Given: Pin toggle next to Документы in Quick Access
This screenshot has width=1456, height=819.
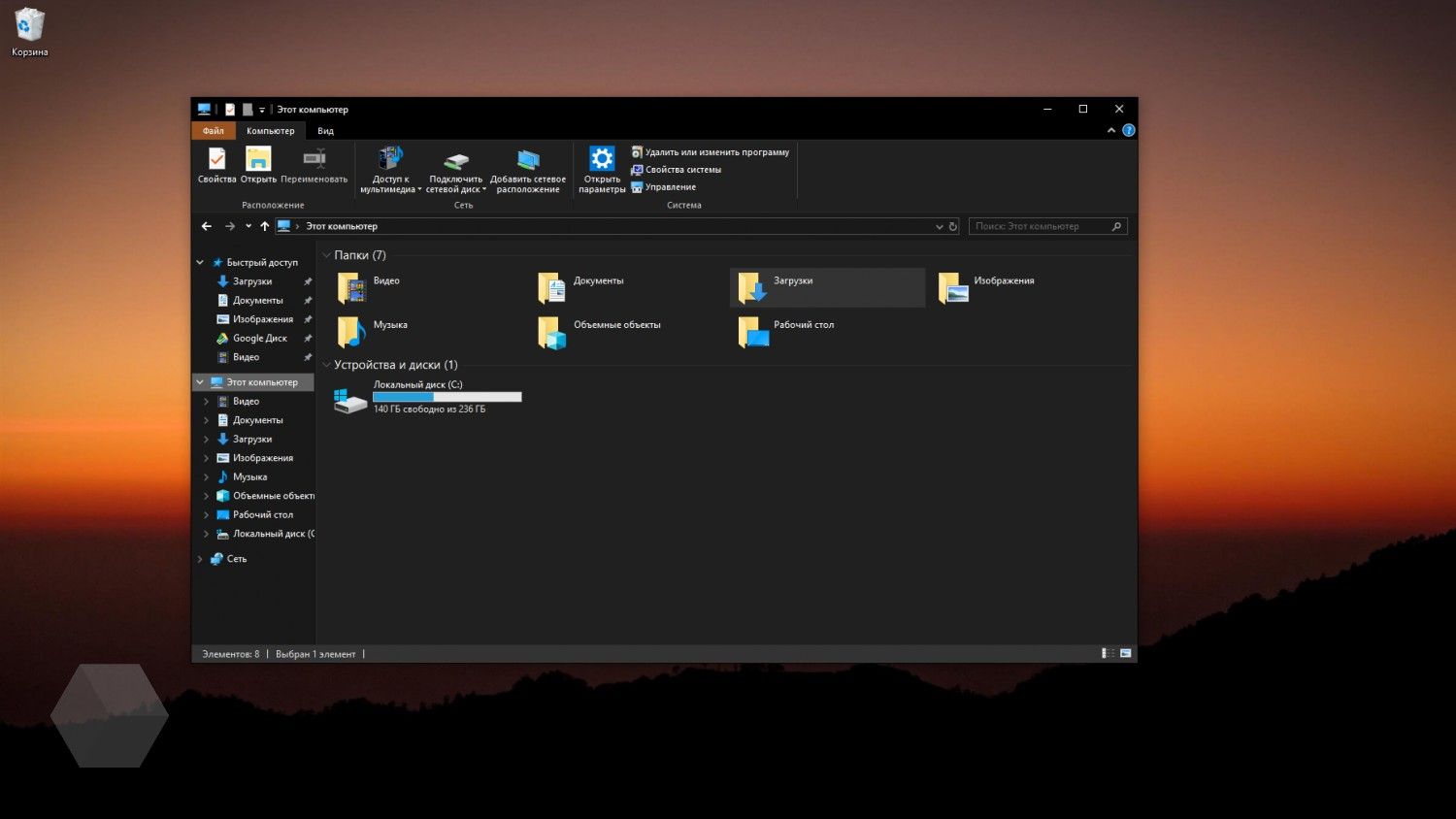Looking at the screenshot, I should pos(307,300).
